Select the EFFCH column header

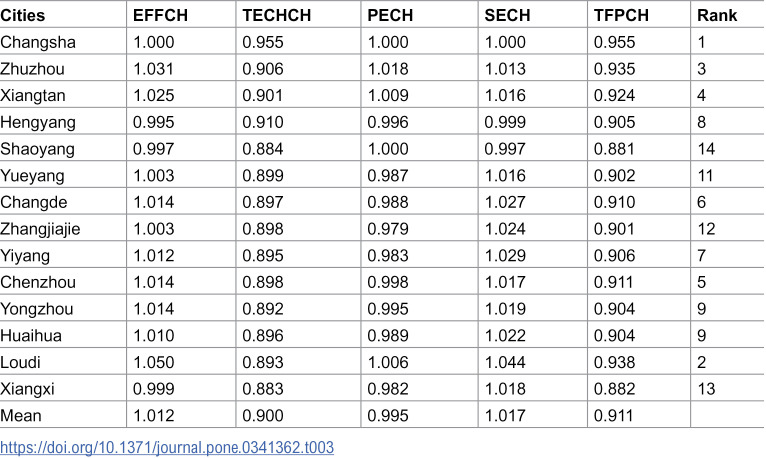click(160, 16)
